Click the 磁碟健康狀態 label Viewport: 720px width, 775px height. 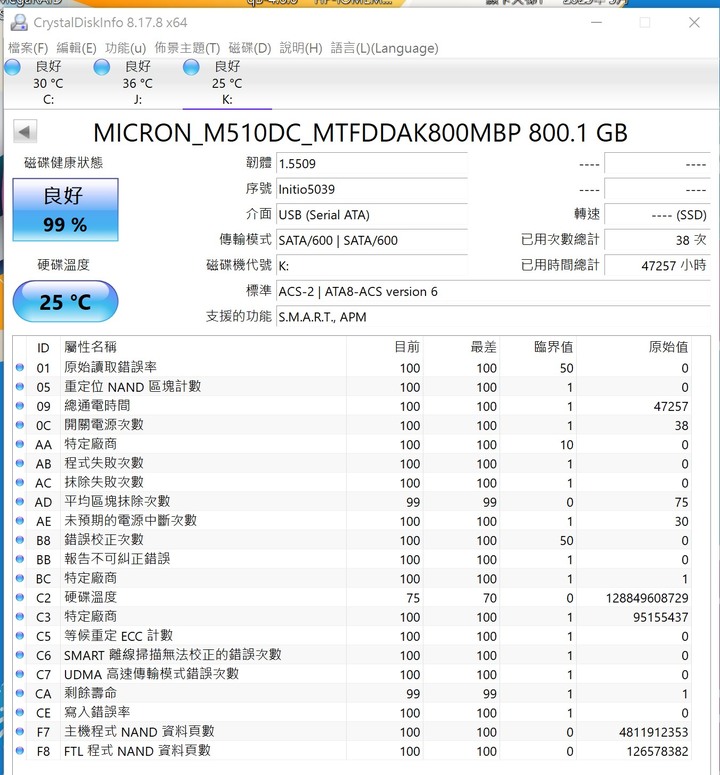point(64,163)
